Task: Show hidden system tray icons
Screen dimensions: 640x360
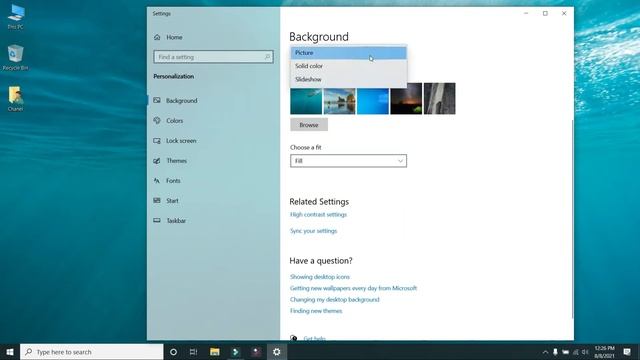Action: (545, 352)
